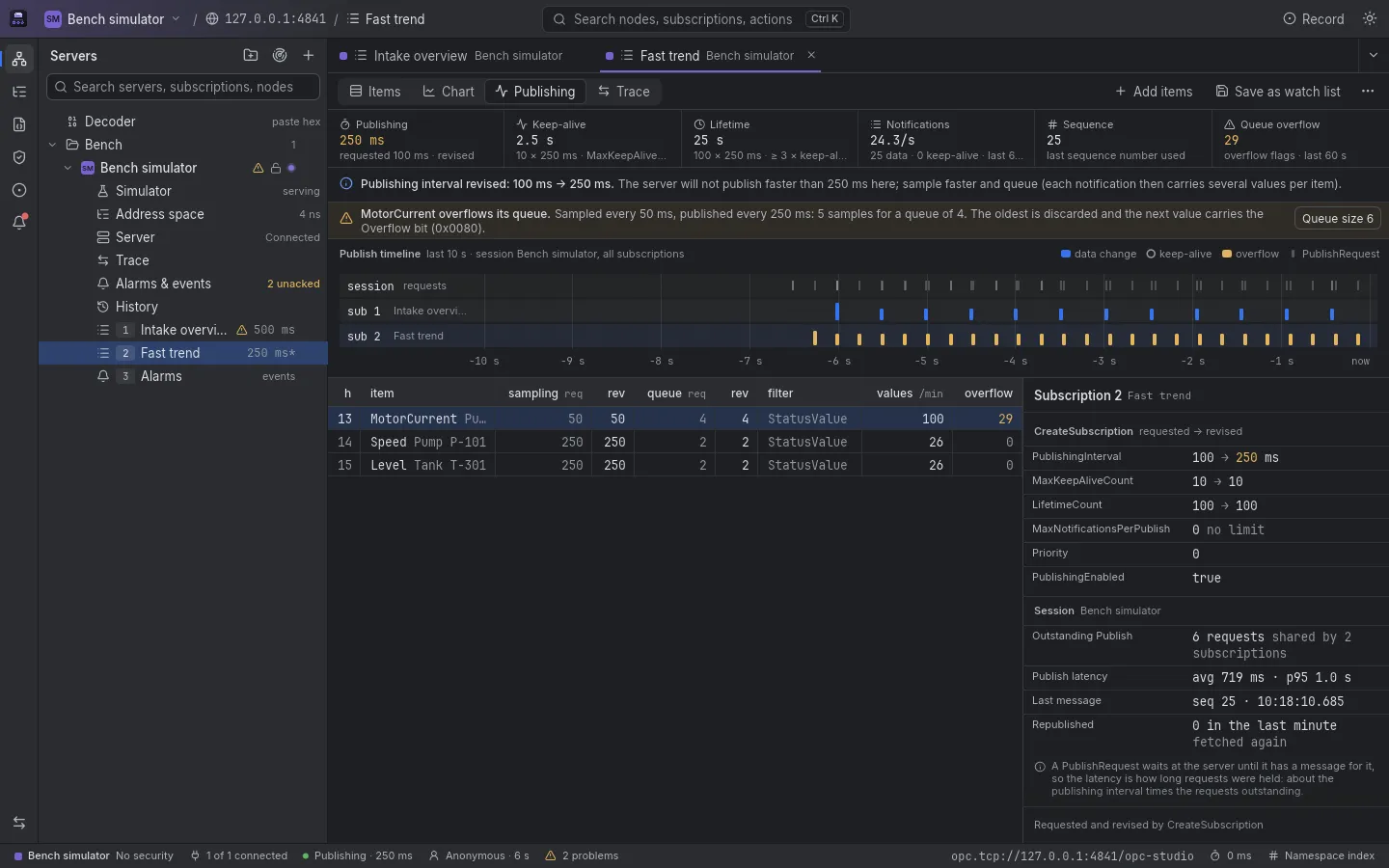This screenshot has height=868, width=1389.
Task: Toggle the theme with the sun icon
Action: point(1370,19)
